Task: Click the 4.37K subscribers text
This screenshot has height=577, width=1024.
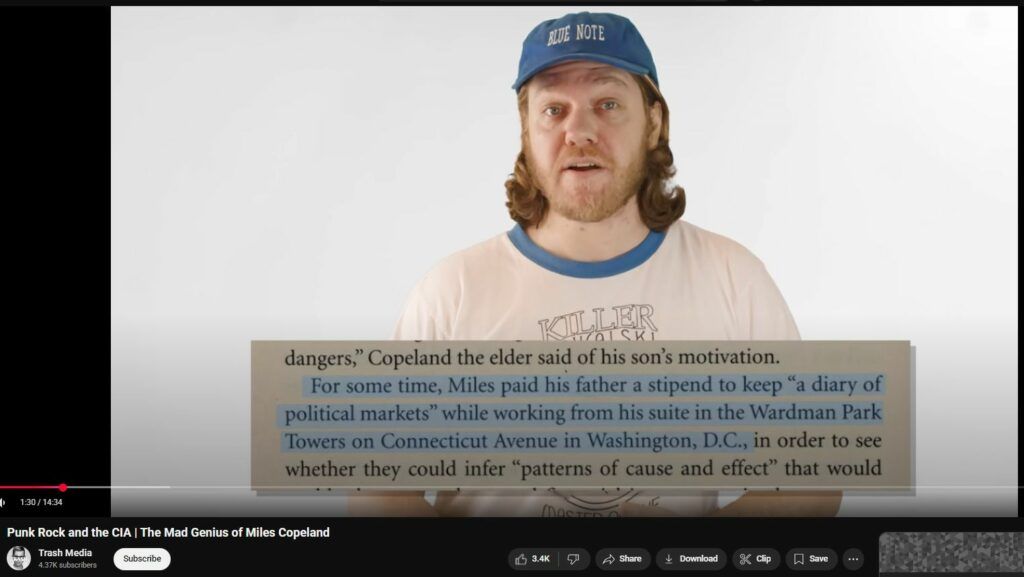Action: click(67, 565)
